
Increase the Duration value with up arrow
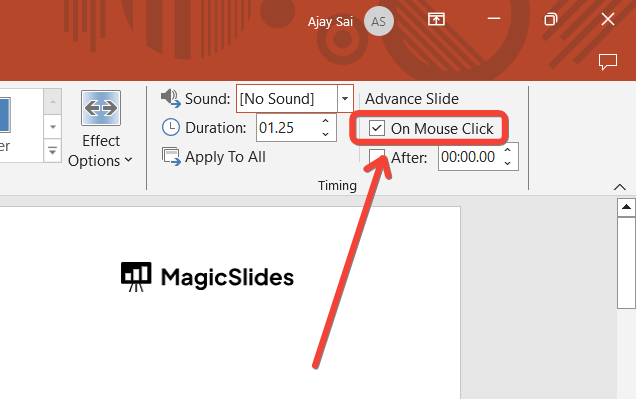click(325, 121)
